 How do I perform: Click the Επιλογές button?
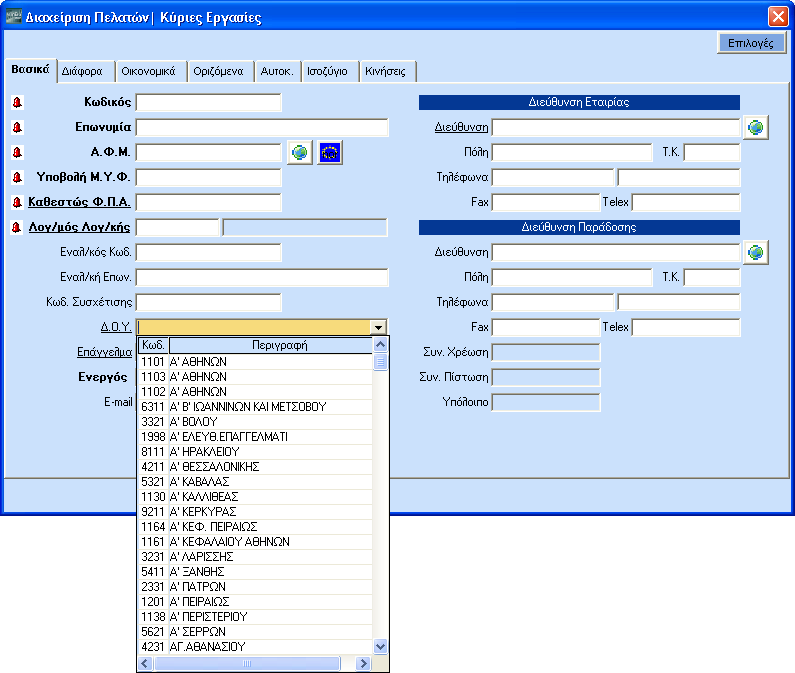point(751,43)
